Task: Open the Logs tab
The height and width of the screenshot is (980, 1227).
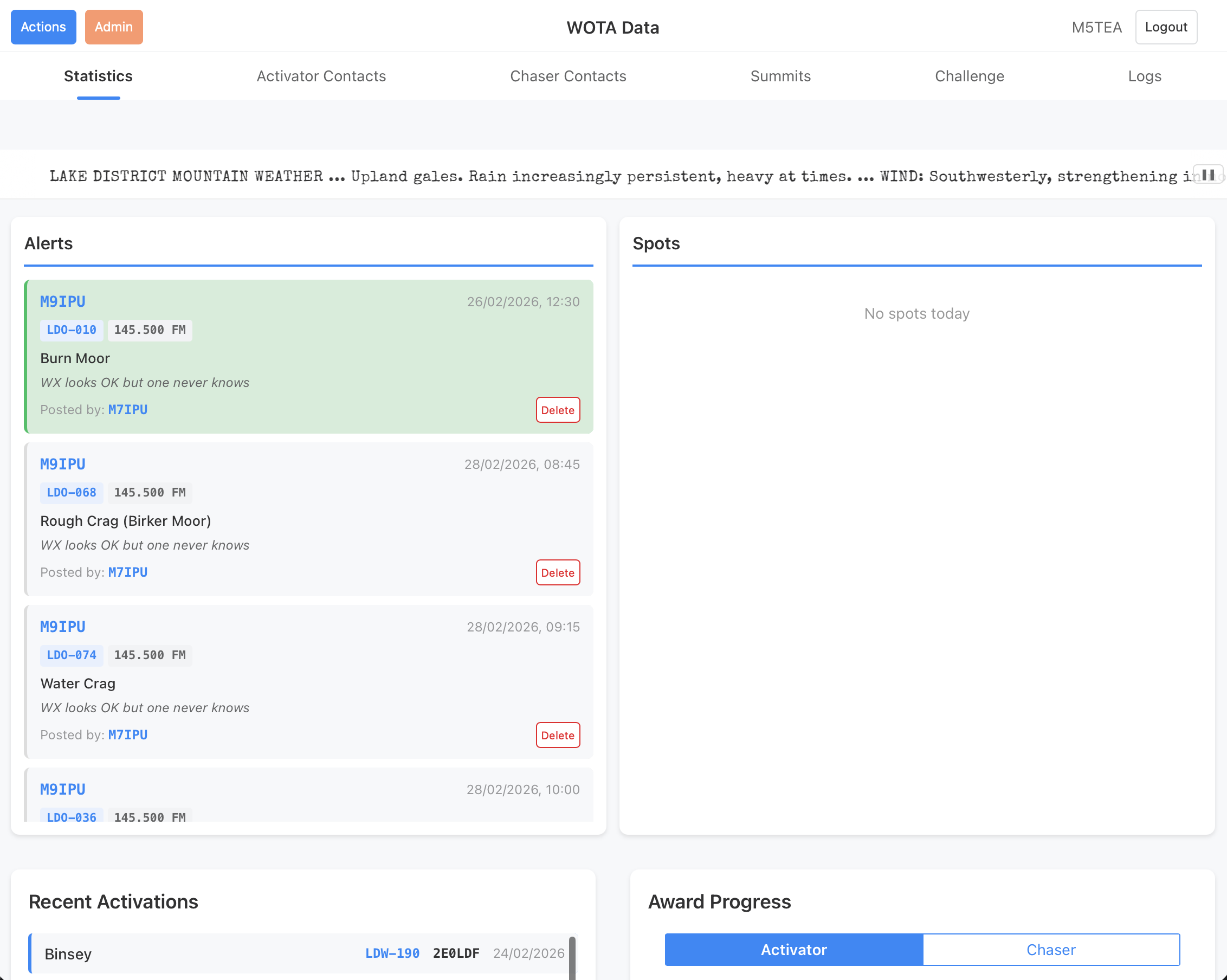Action: (x=1144, y=76)
